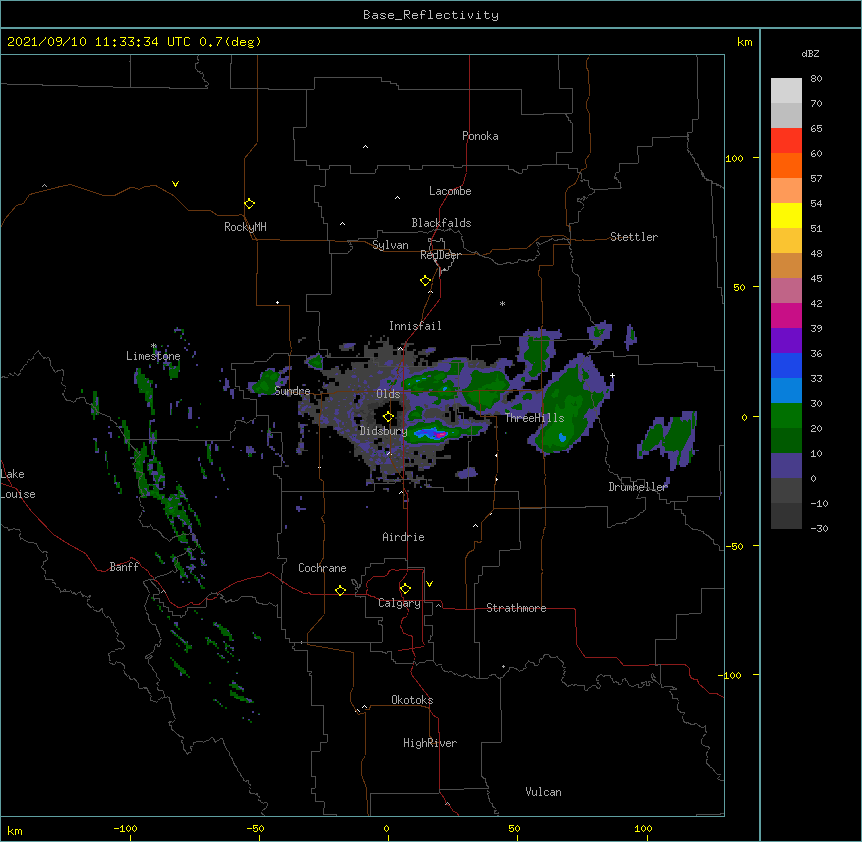The width and height of the screenshot is (862, 842).
Task: Click the Sundre city label
Action: click(292, 391)
